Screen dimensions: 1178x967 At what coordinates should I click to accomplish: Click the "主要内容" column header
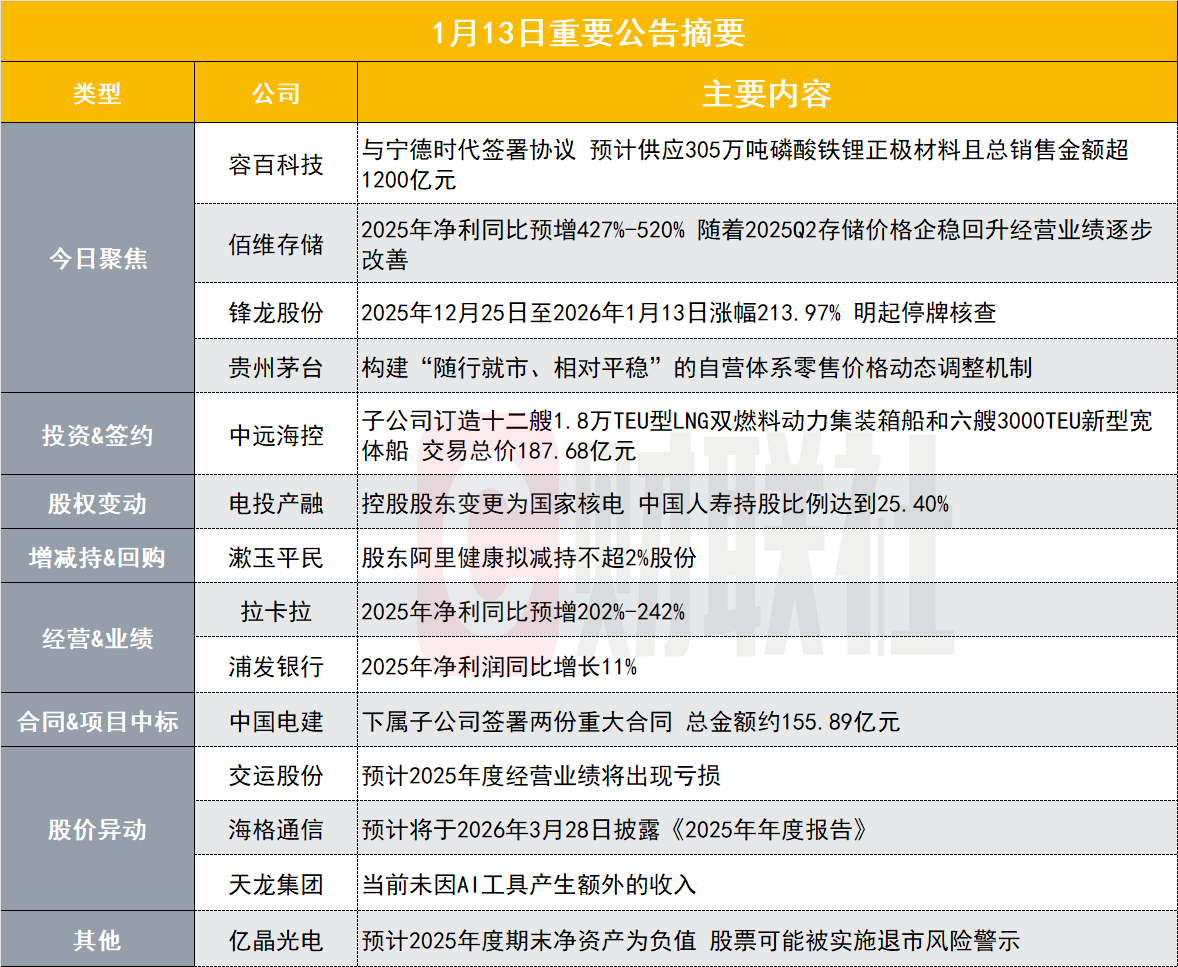point(767,94)
